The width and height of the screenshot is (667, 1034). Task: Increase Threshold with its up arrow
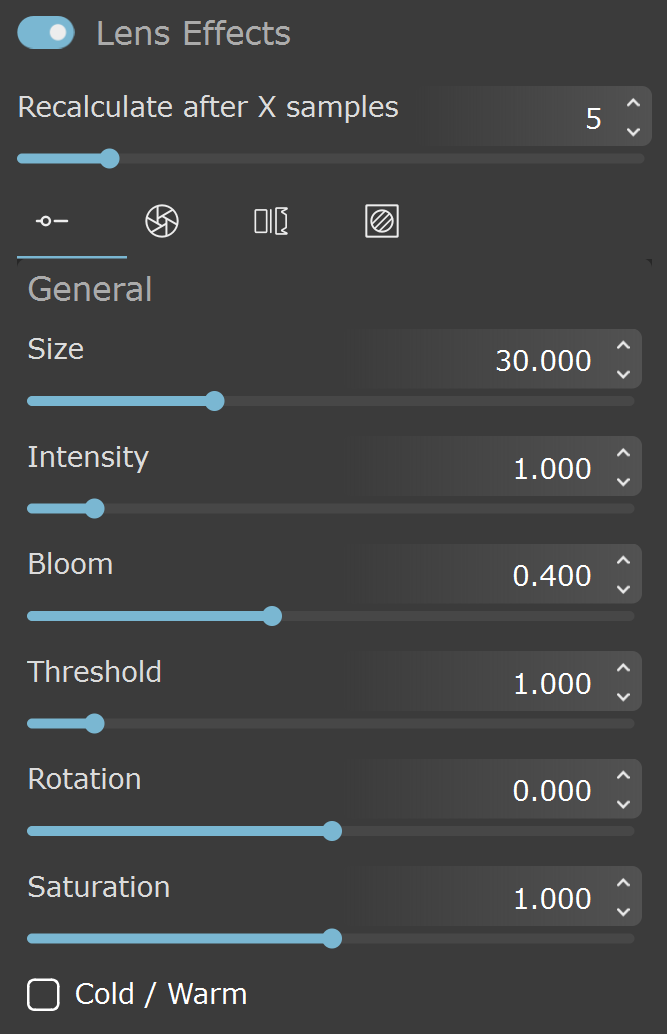click(623, 667)
